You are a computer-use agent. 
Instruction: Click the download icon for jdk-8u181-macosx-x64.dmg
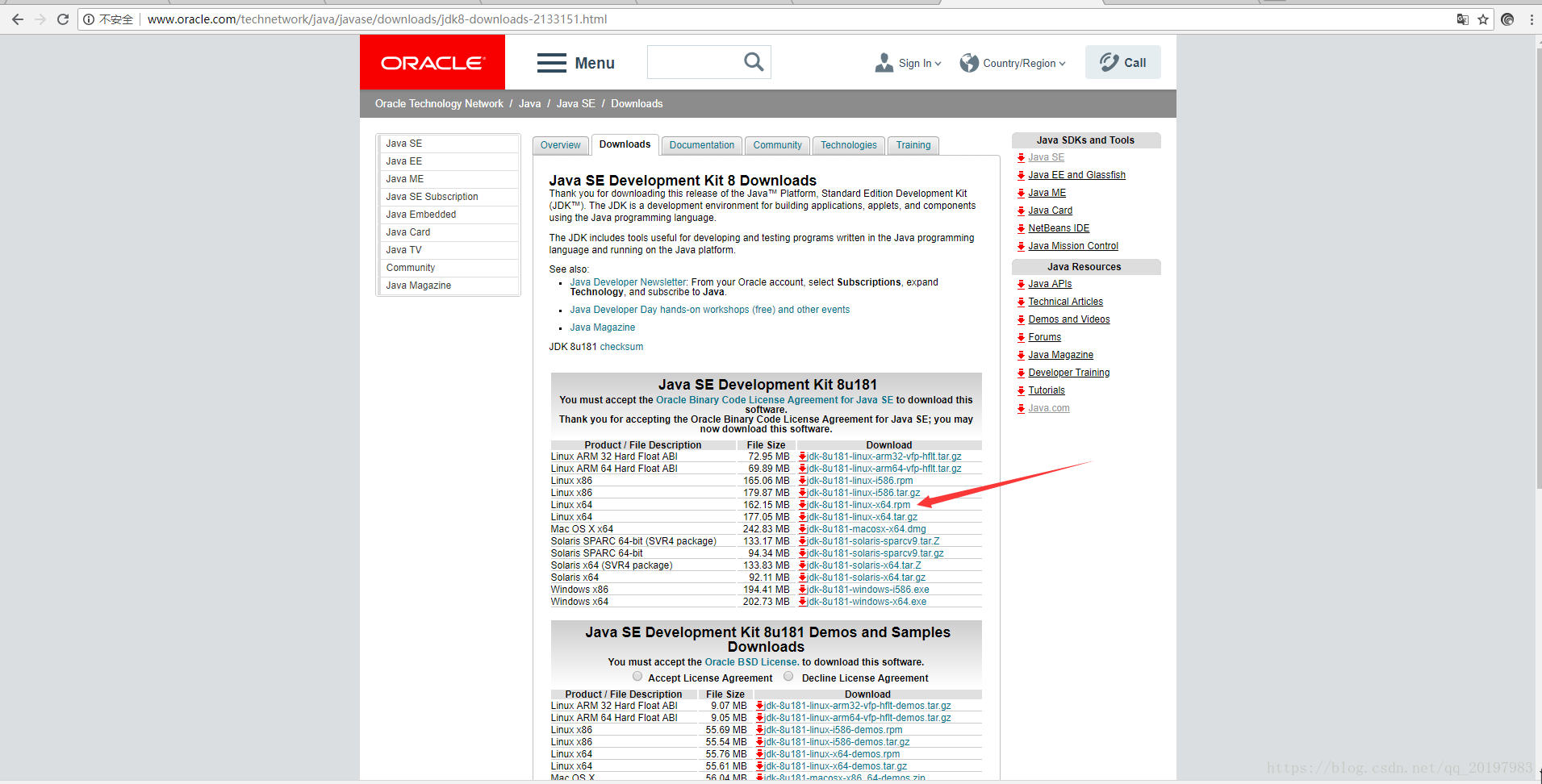pos(803,529)
